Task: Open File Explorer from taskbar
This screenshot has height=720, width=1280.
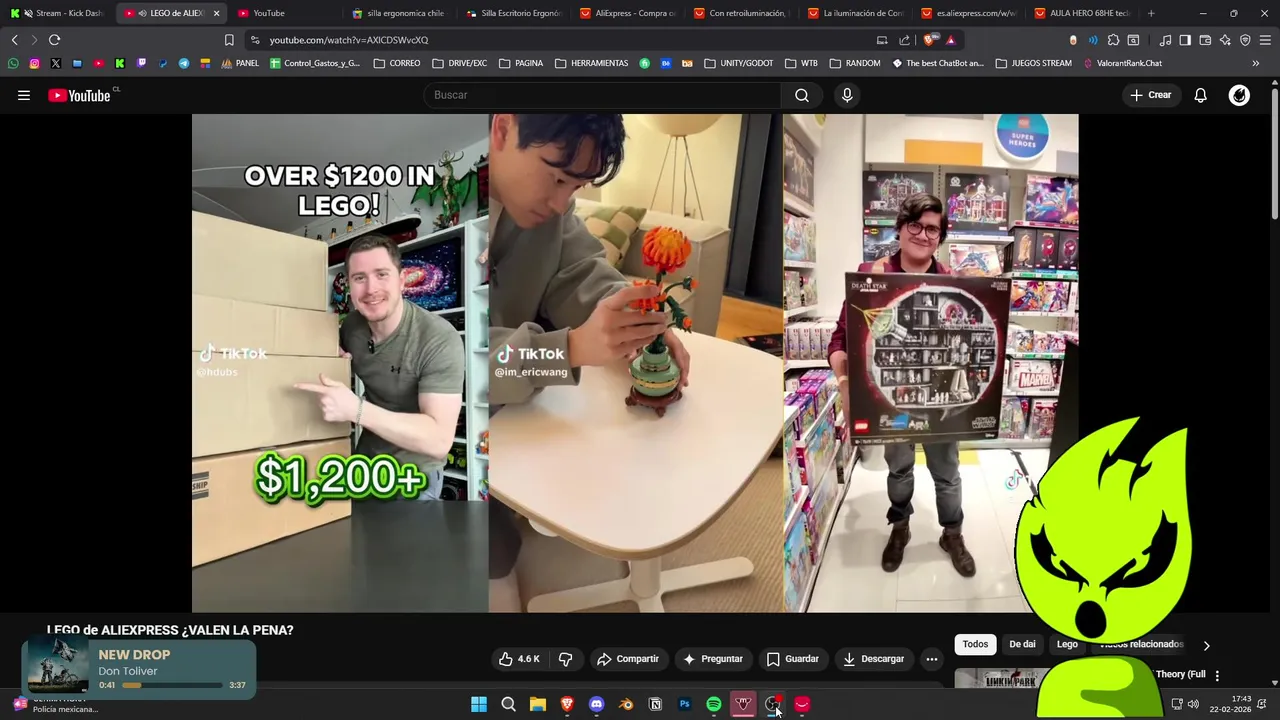Action: (x=538, y=704)
